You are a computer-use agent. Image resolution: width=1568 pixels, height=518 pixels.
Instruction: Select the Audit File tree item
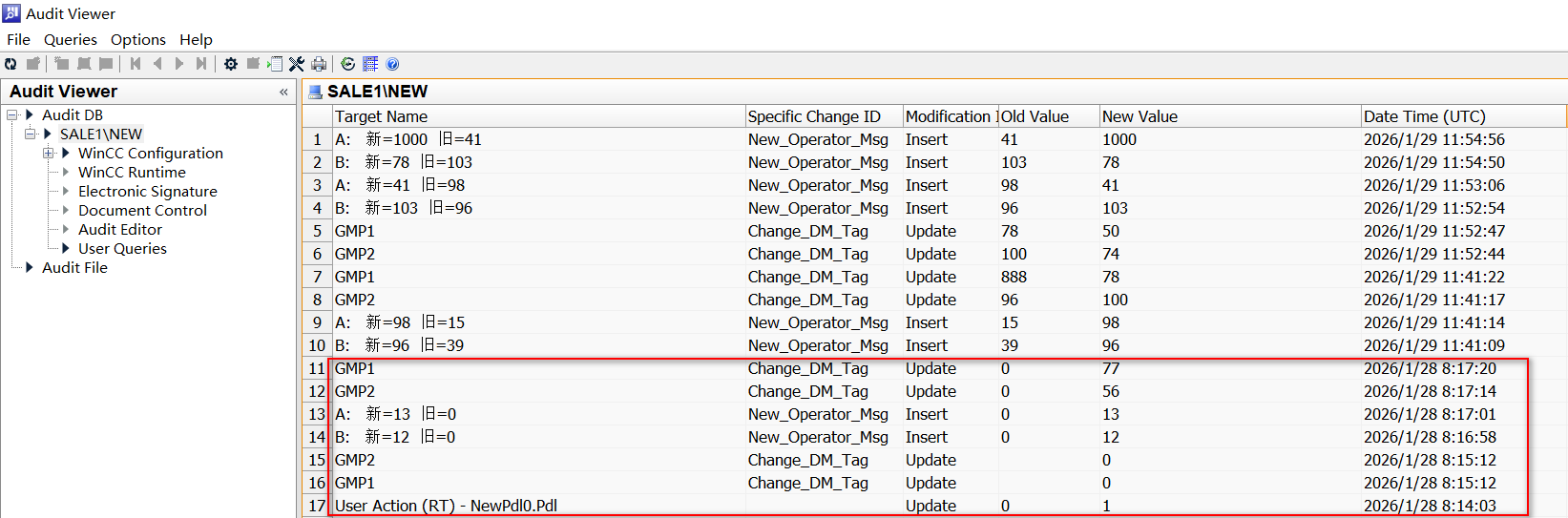click(74, 268)
